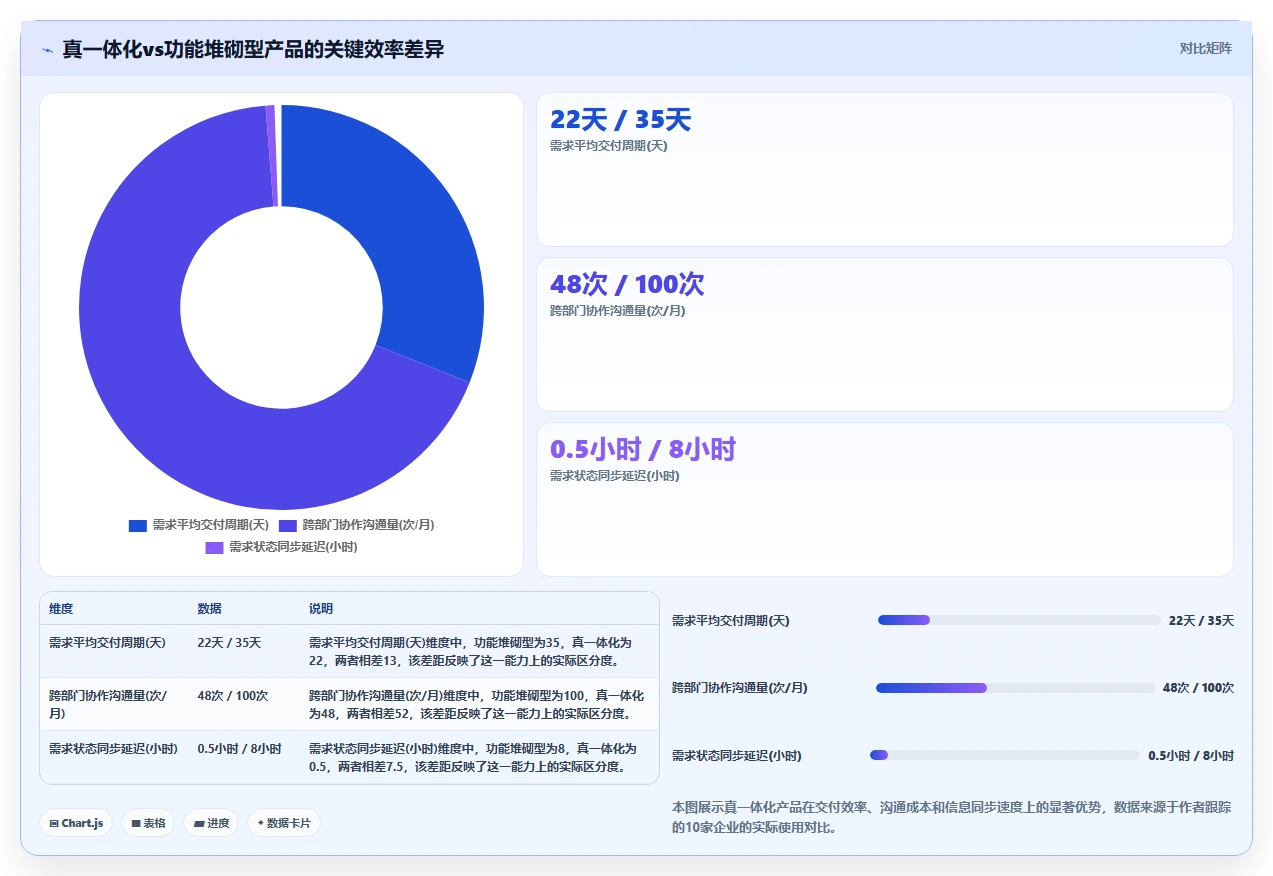The height and width of the screenshot is (876, 1273).
Task: Select the 22天 / 35天 data card
Action: [885, 169]
